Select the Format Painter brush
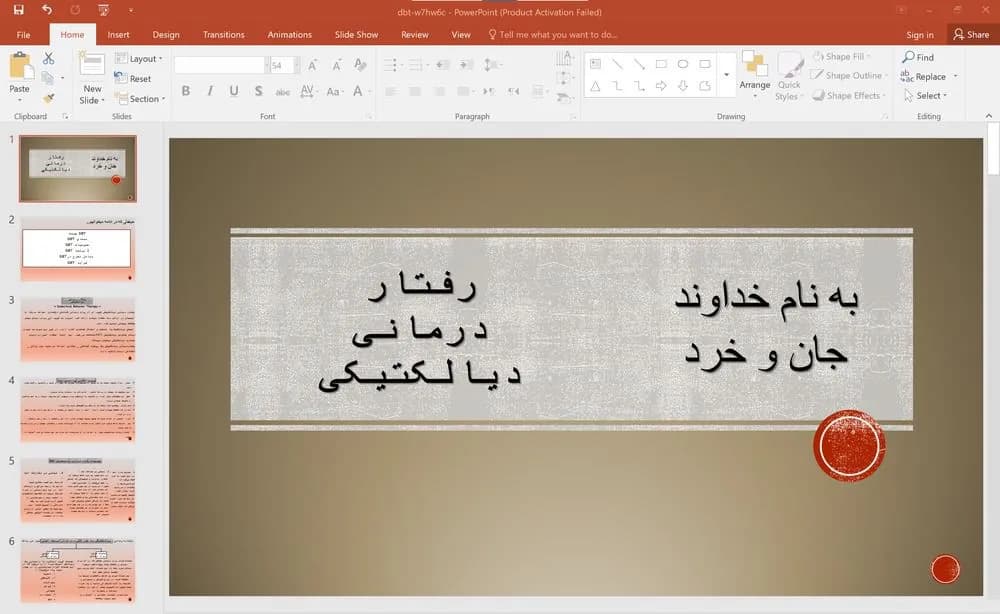Screen dimensions: 1000x614 (x=48, y=98)
